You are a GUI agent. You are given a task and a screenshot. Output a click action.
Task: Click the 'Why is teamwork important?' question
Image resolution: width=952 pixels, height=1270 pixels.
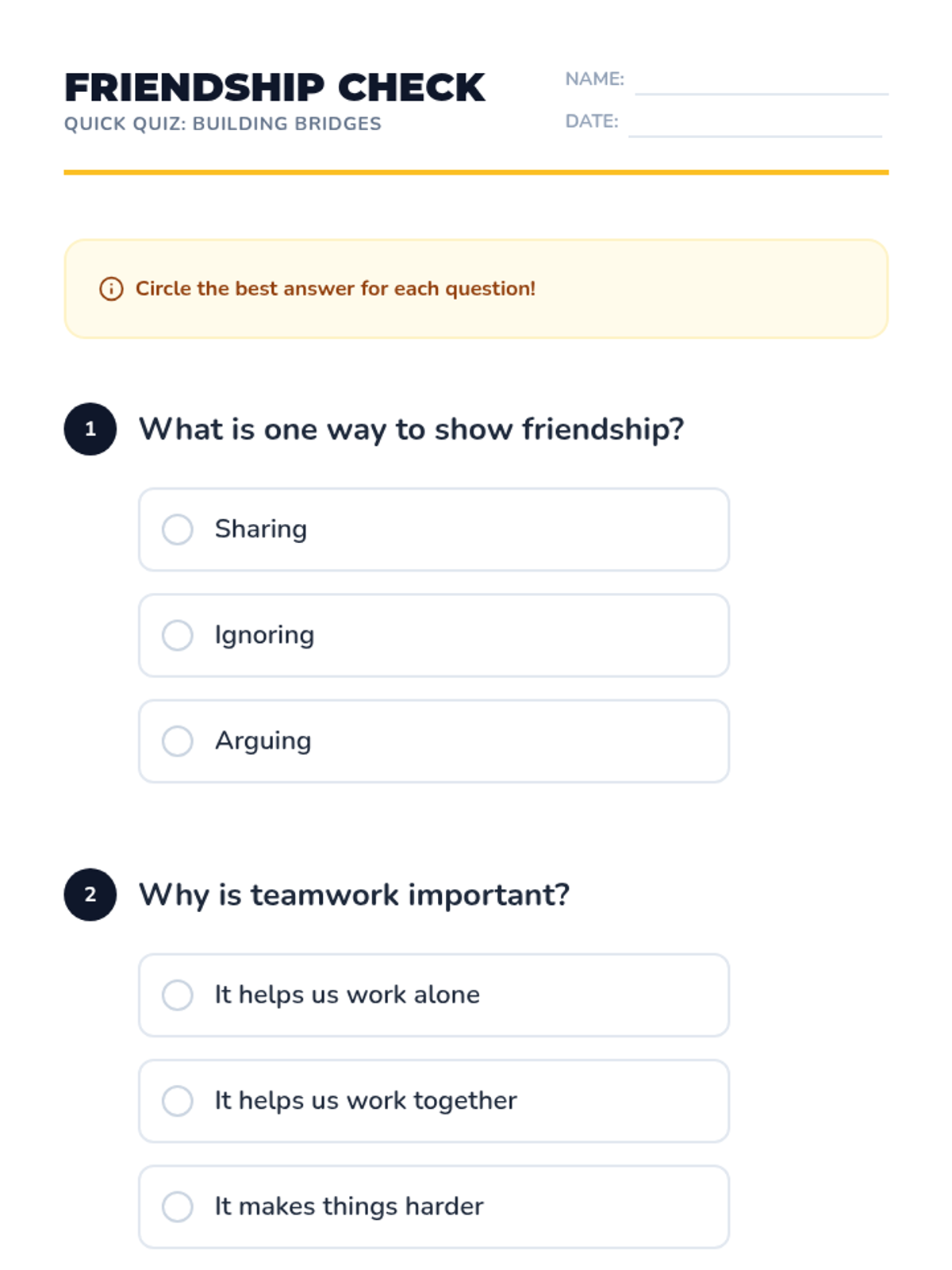coord(354,895)
